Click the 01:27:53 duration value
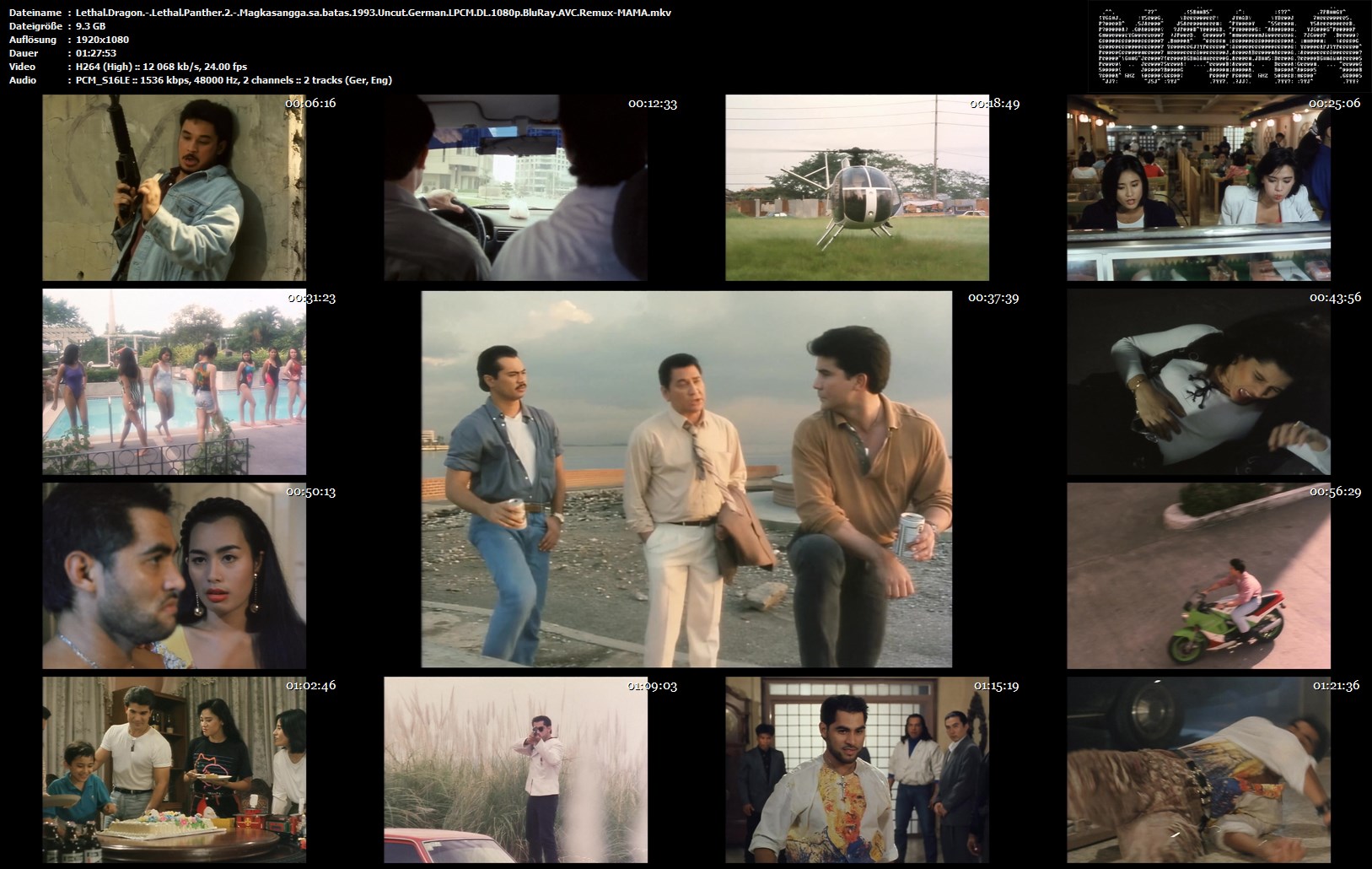The height and width of the screenshot is (869, 1372). (x=96, y=53)
